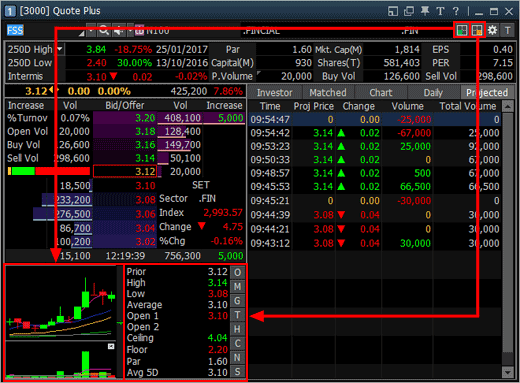Open help with the question mark icon
Image resolution: width=520 pixels, height=383 pixels.
pos(456,11)
